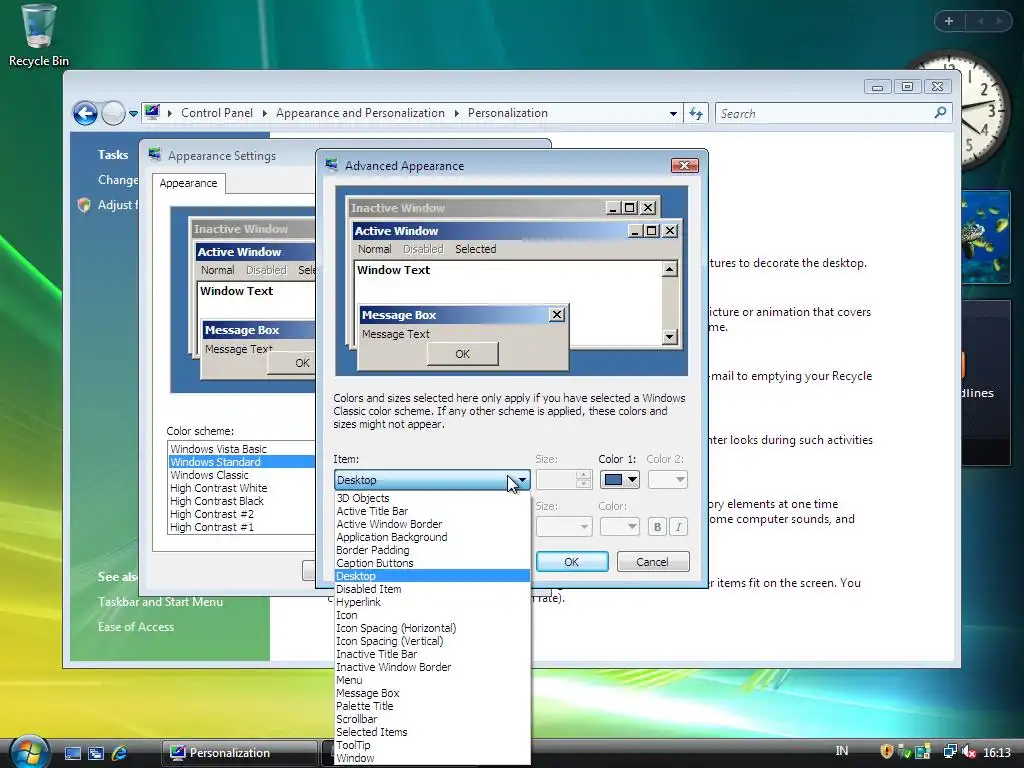Click the Bold font style button
This screenshot has height=768, width=1024.
[658, 526]
